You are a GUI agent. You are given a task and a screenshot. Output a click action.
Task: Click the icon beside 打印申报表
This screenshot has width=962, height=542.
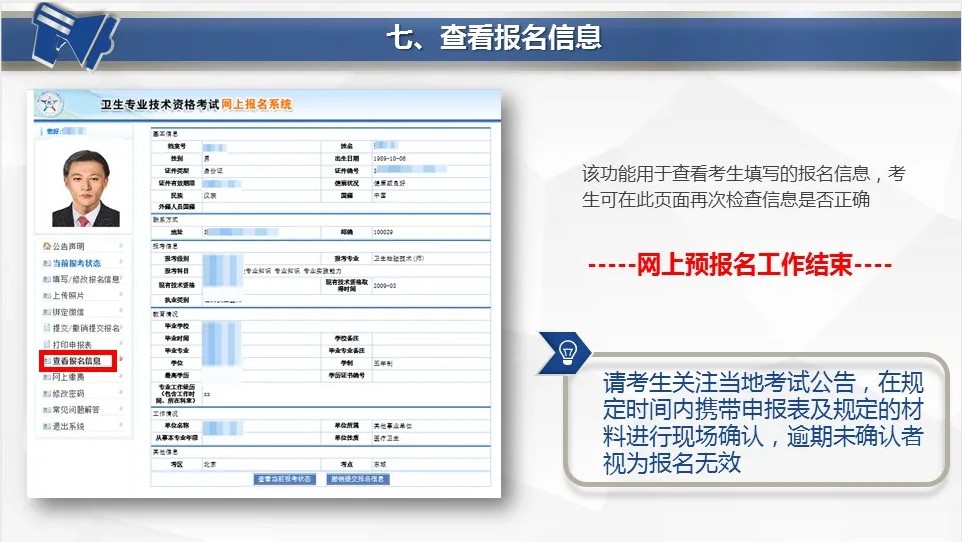pos(45,344)
